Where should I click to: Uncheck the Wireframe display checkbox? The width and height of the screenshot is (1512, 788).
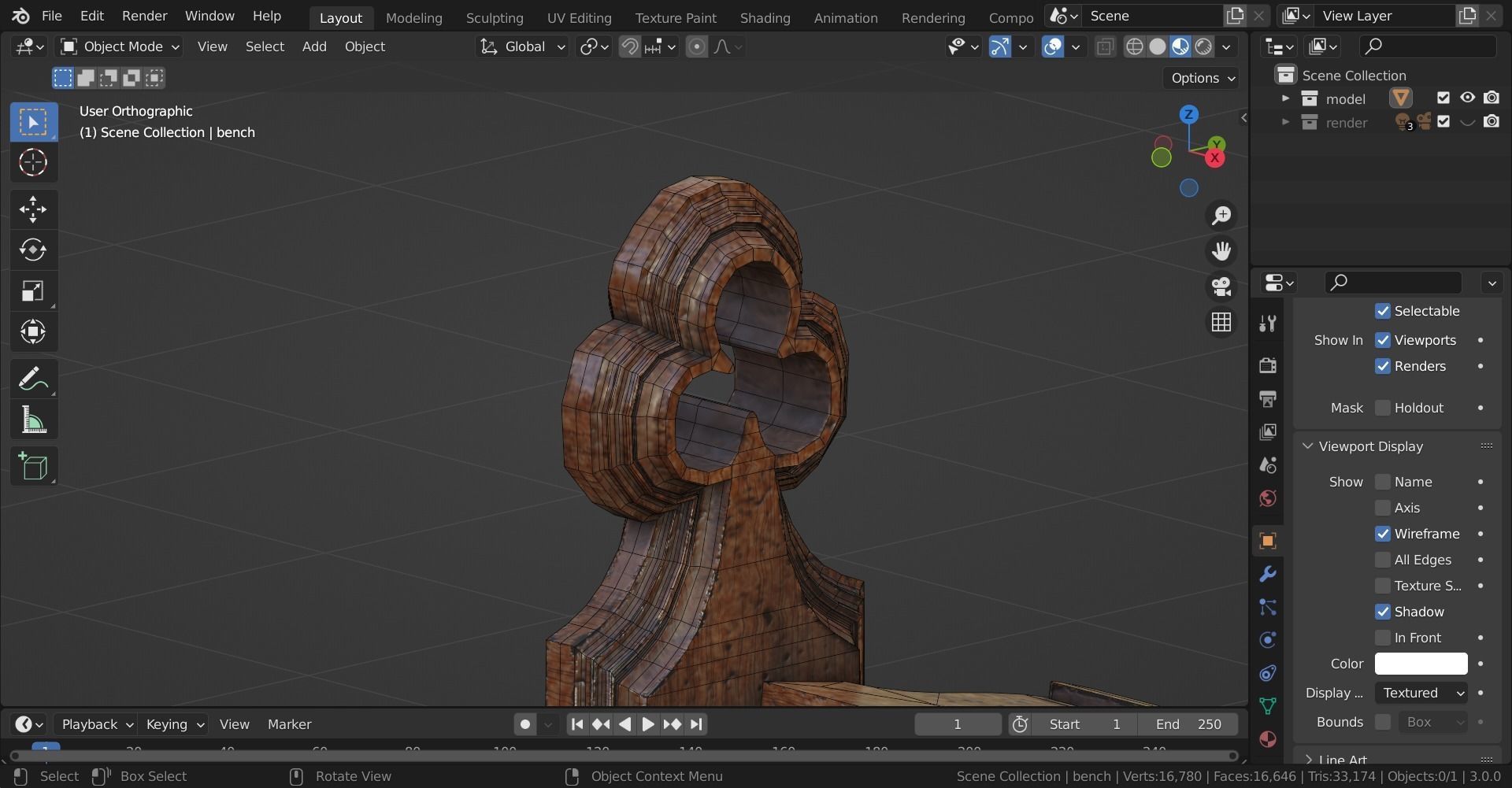click(1383, 534)
